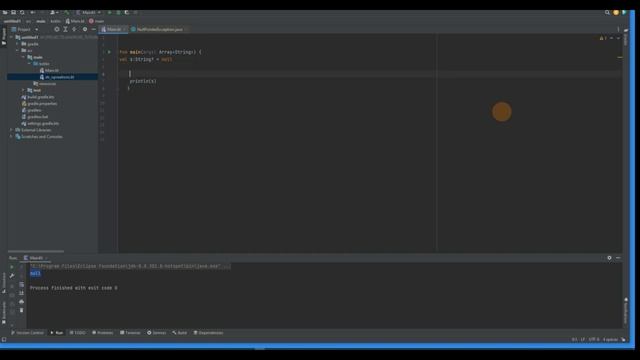The image size is (640, 360).
Task: Toggle soft-wrap icon in Run console
Action: point(22,284)
